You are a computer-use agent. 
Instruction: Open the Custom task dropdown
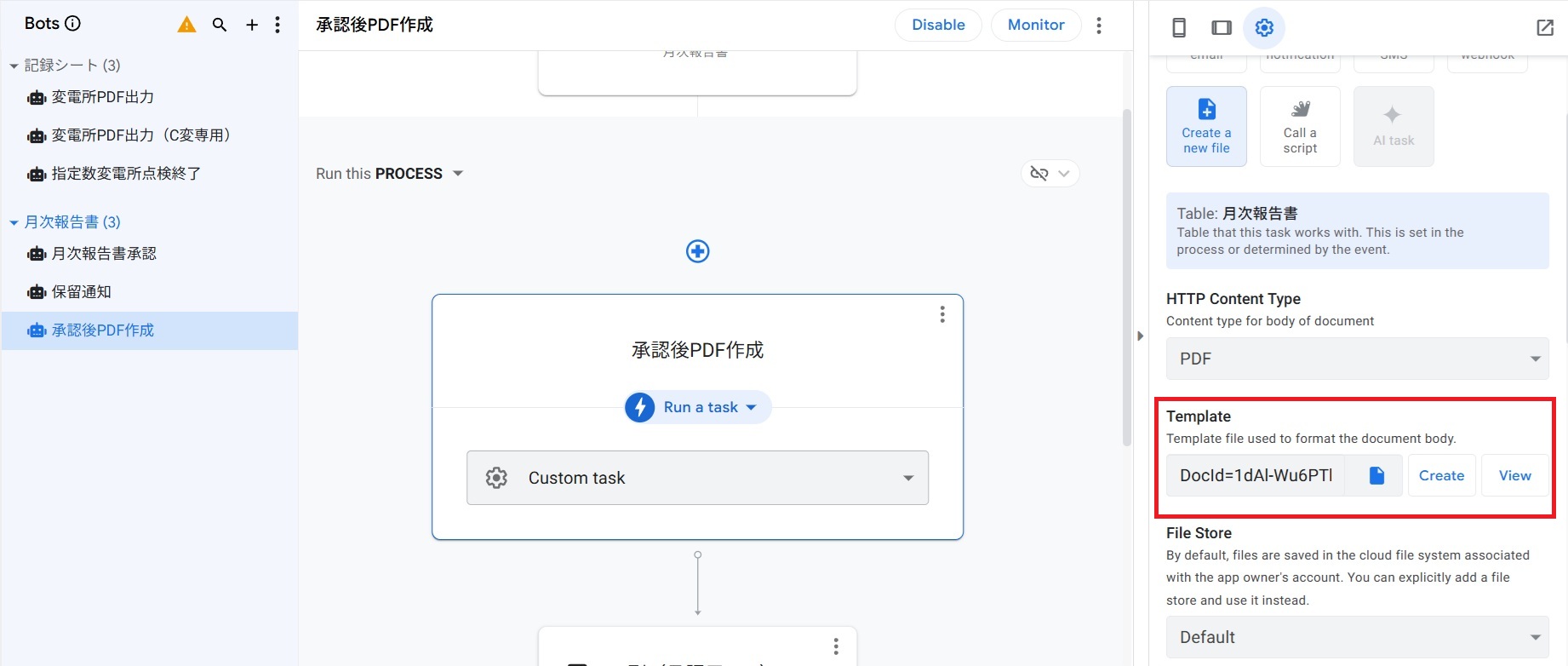click(x=697, y=478)
